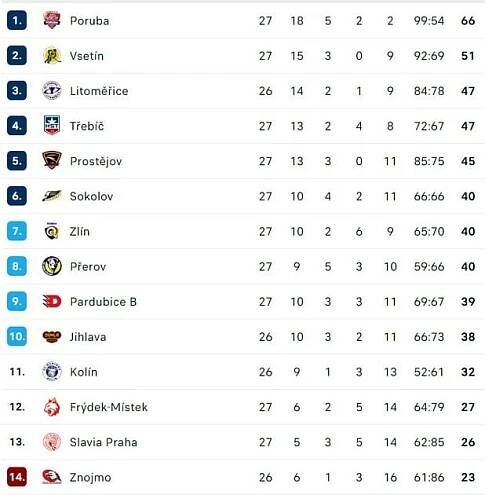Click the Pardubice B logo

[52, 301]
